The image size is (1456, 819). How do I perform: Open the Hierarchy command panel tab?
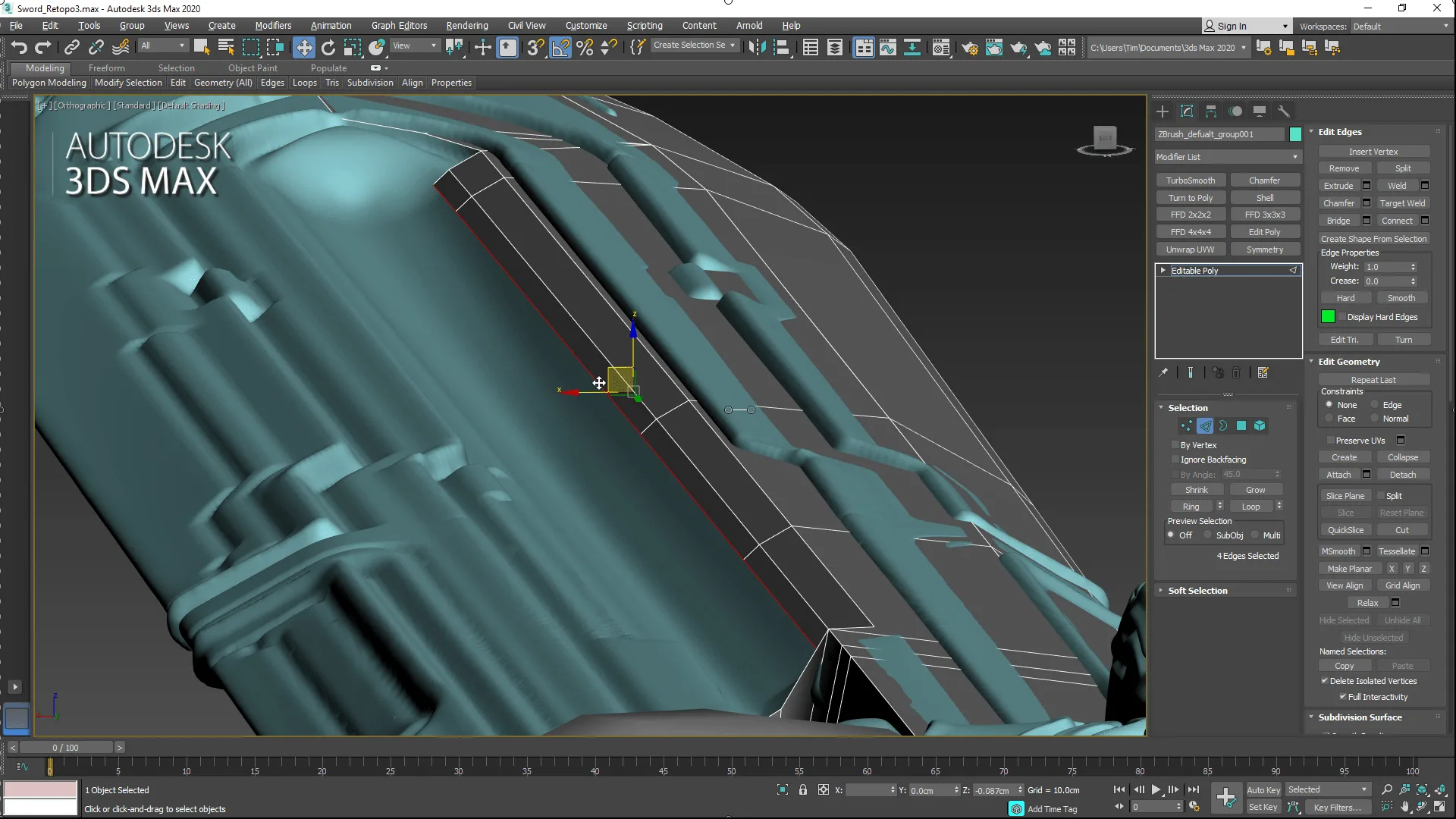tap(1211, 111)
